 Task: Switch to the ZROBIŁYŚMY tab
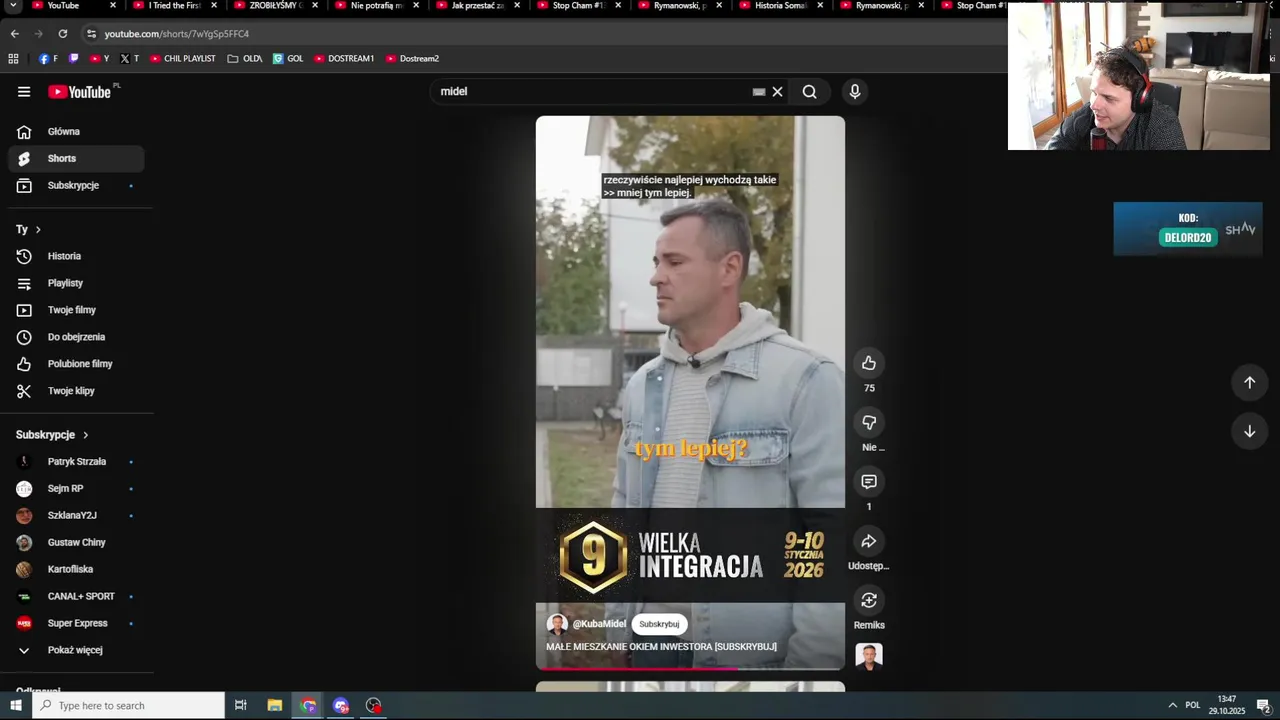point(277,6)
